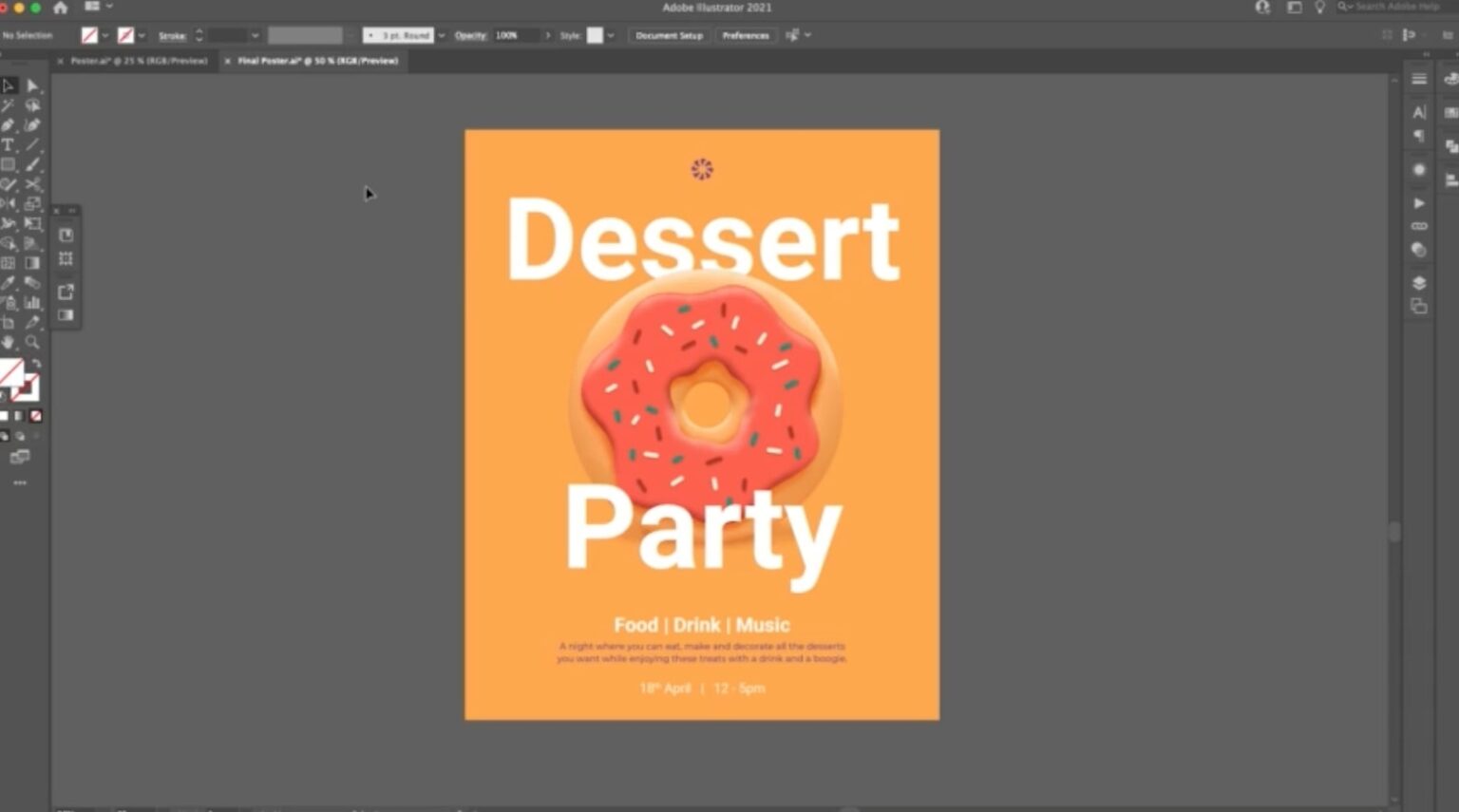This screenshot has height=812, width=1459.
Task: Set fill to None
Action: 35,415
